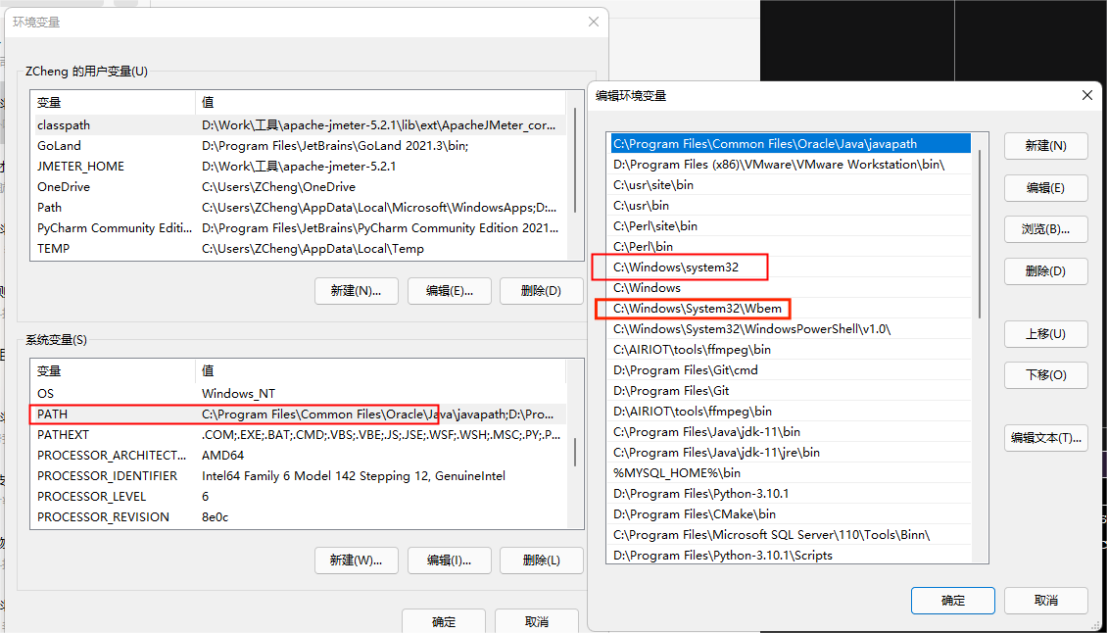
Task: Move entry up with 上移(U)
Action: (1045, 334)
